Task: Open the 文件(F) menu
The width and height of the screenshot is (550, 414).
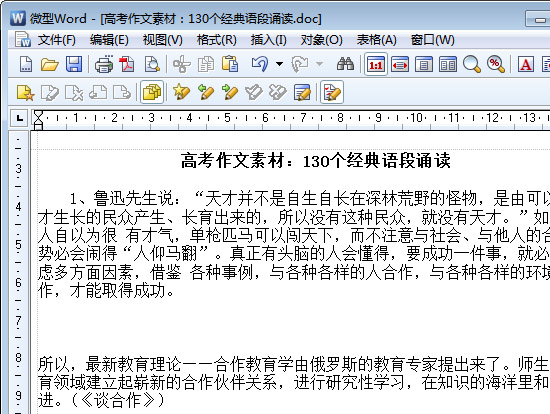Action: 56,40
